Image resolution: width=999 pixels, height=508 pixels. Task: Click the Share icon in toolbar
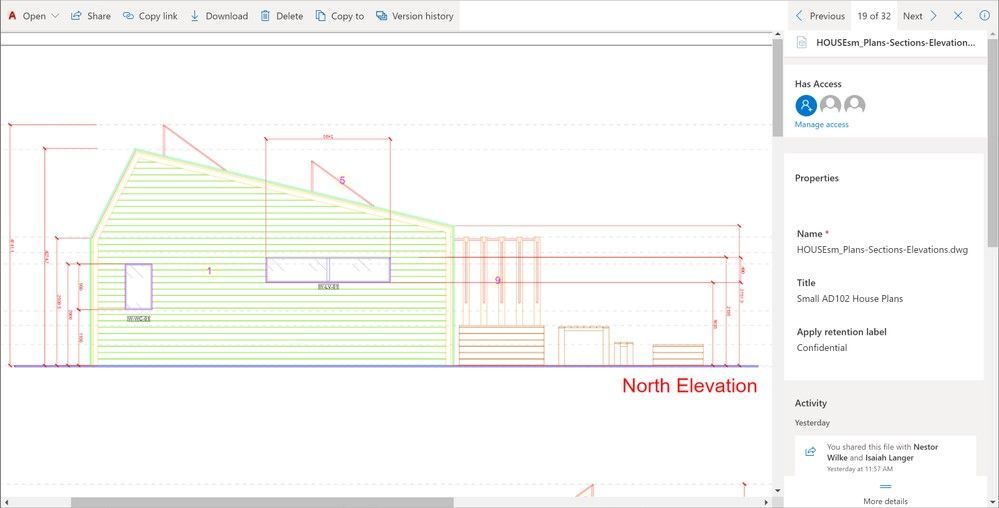tap(76, 16)
